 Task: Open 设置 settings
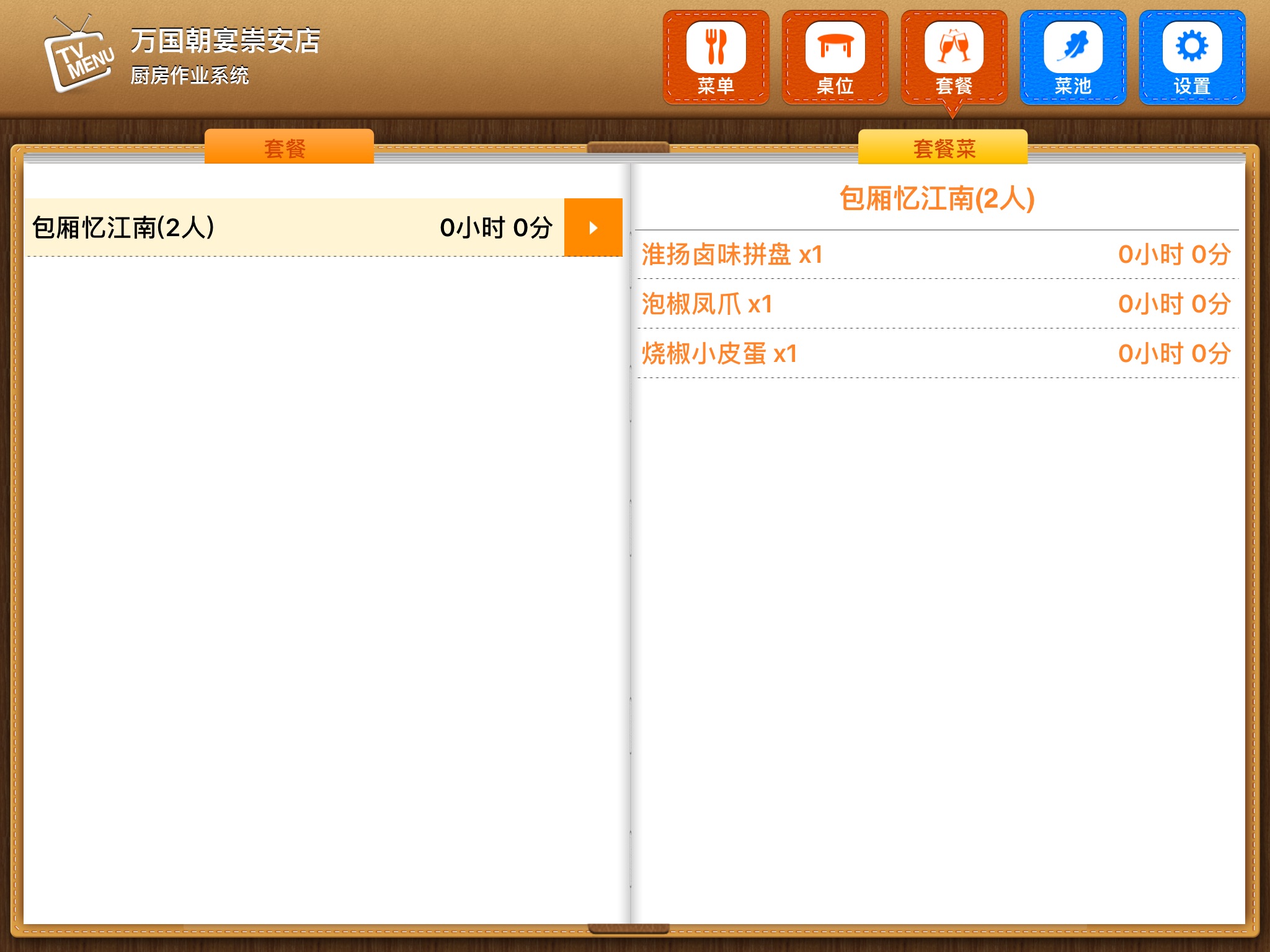[1192, 58]
